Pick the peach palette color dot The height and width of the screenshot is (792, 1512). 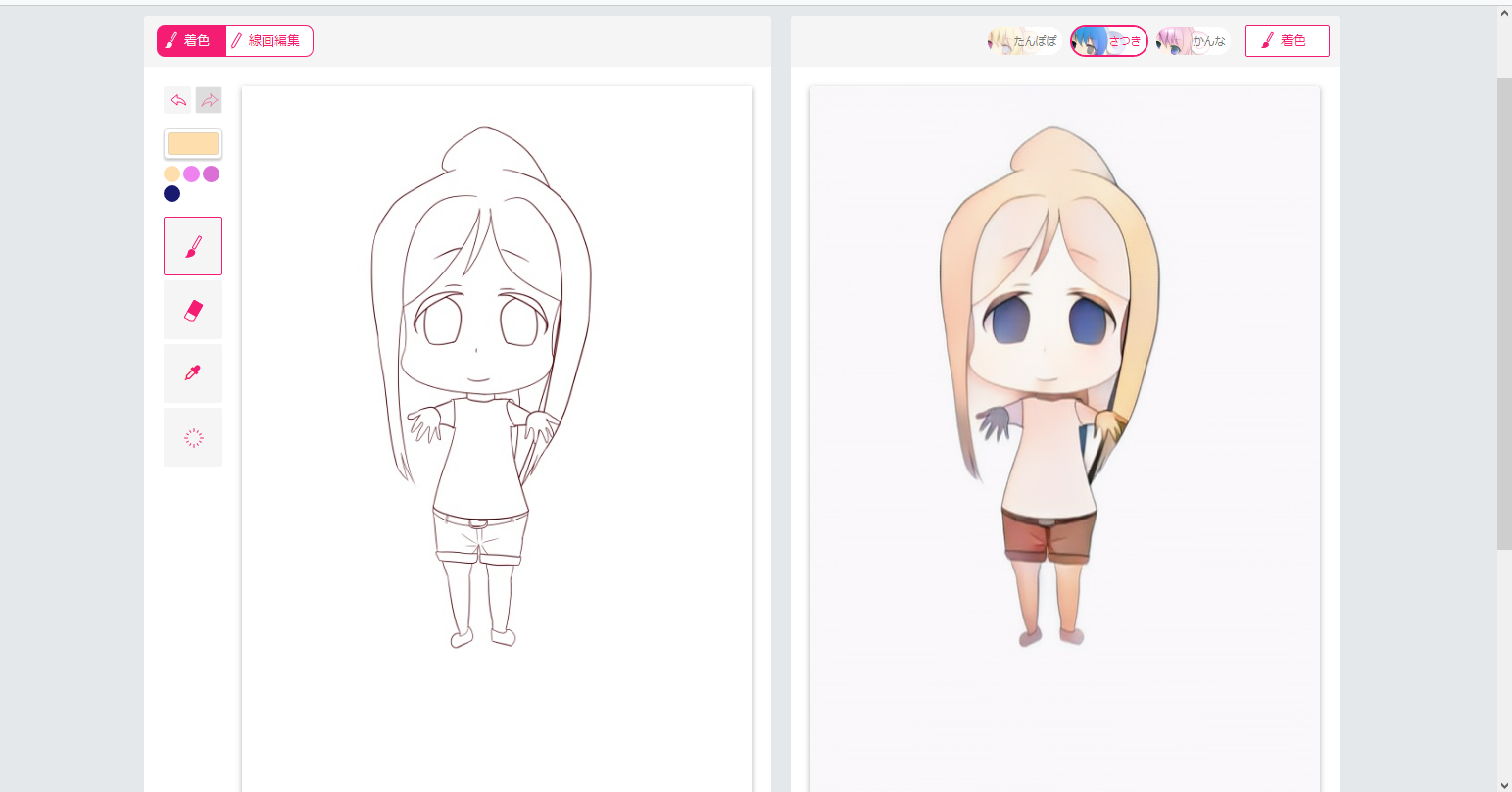point(171,174)
